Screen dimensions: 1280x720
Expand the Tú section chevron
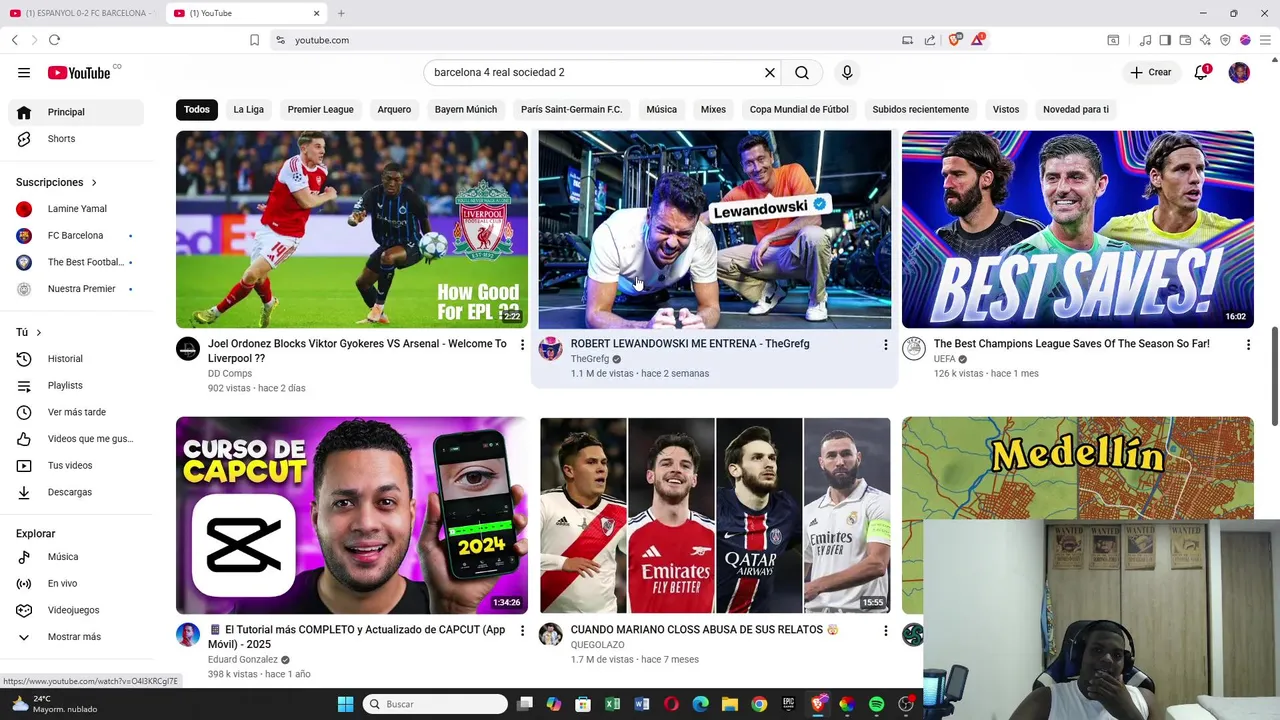pyautogui.click(x=39, y=332)
